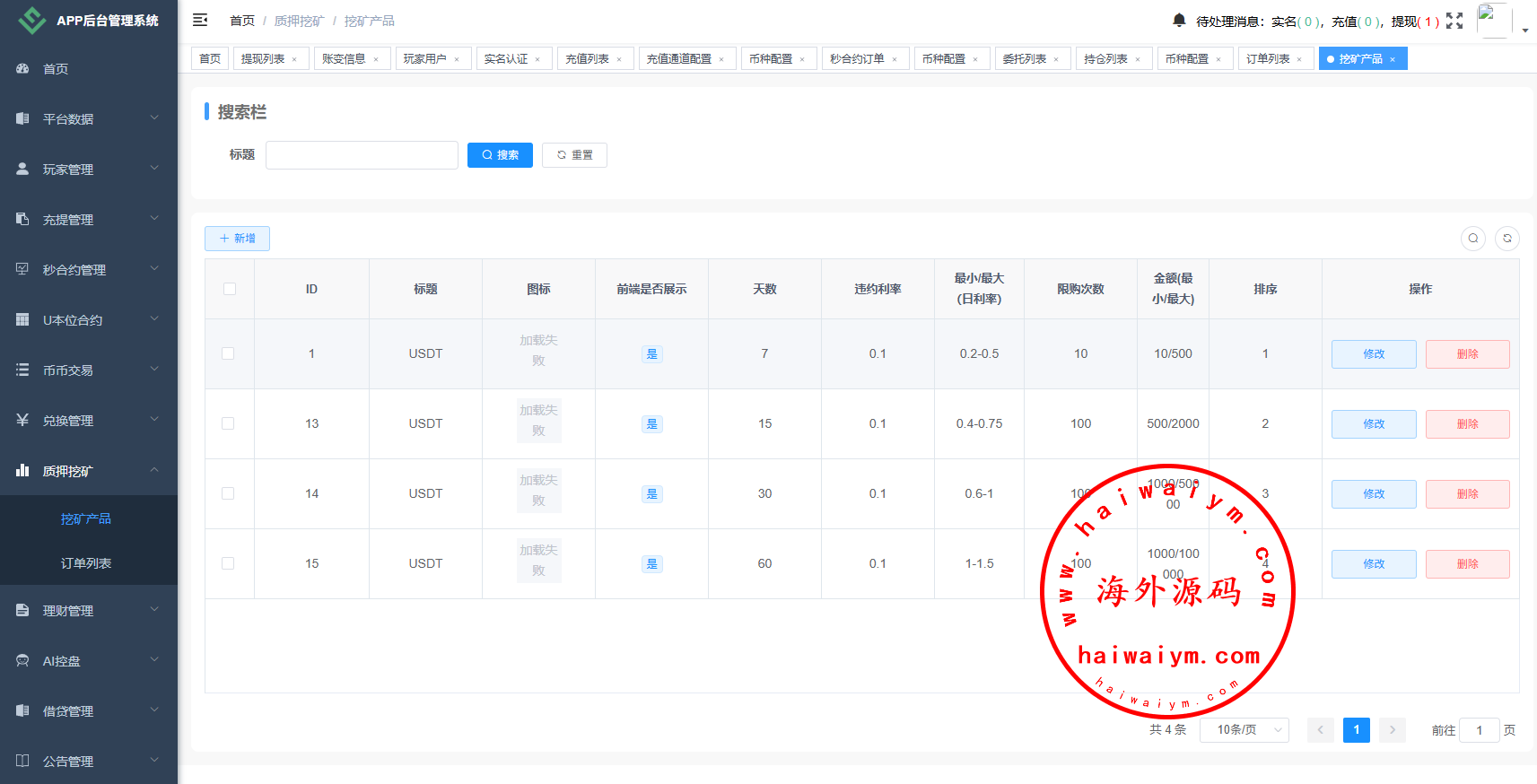Click the notification bell icon
The height and width of the screenshot is (784, 1537).
coord(1179,20)
